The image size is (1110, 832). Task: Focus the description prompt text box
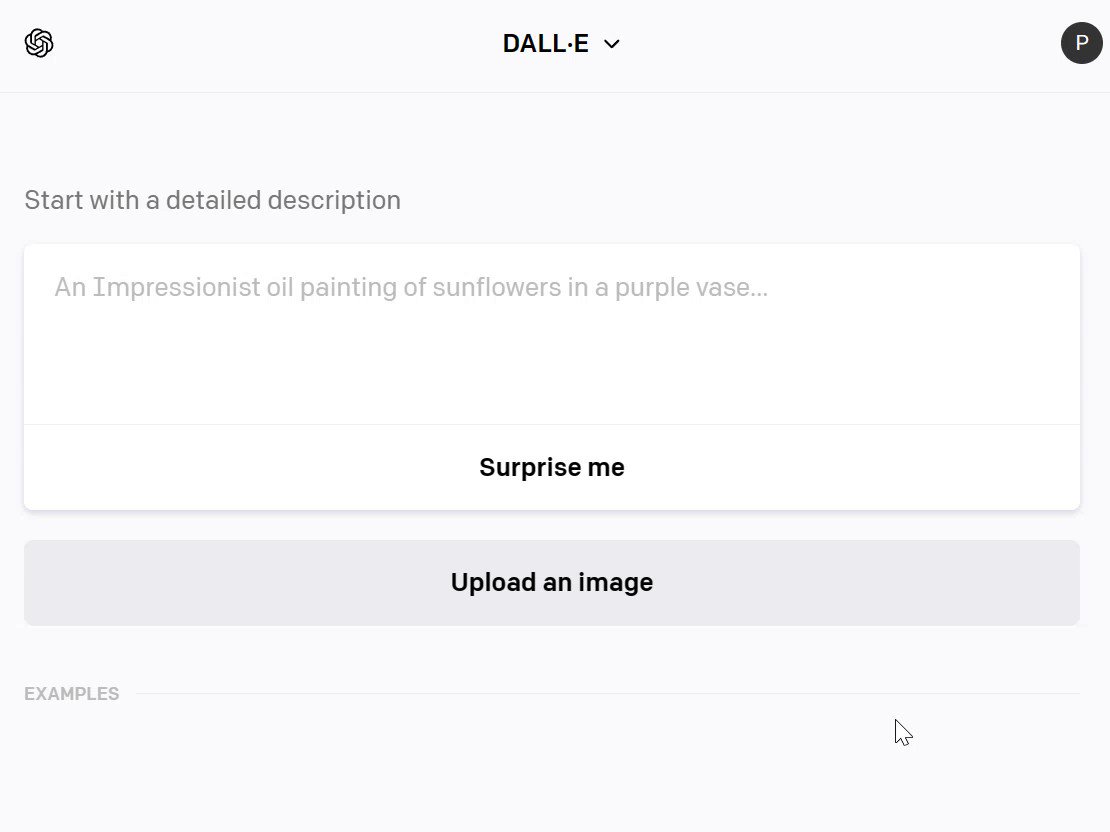pyautogui.click(x=552, y=334)
